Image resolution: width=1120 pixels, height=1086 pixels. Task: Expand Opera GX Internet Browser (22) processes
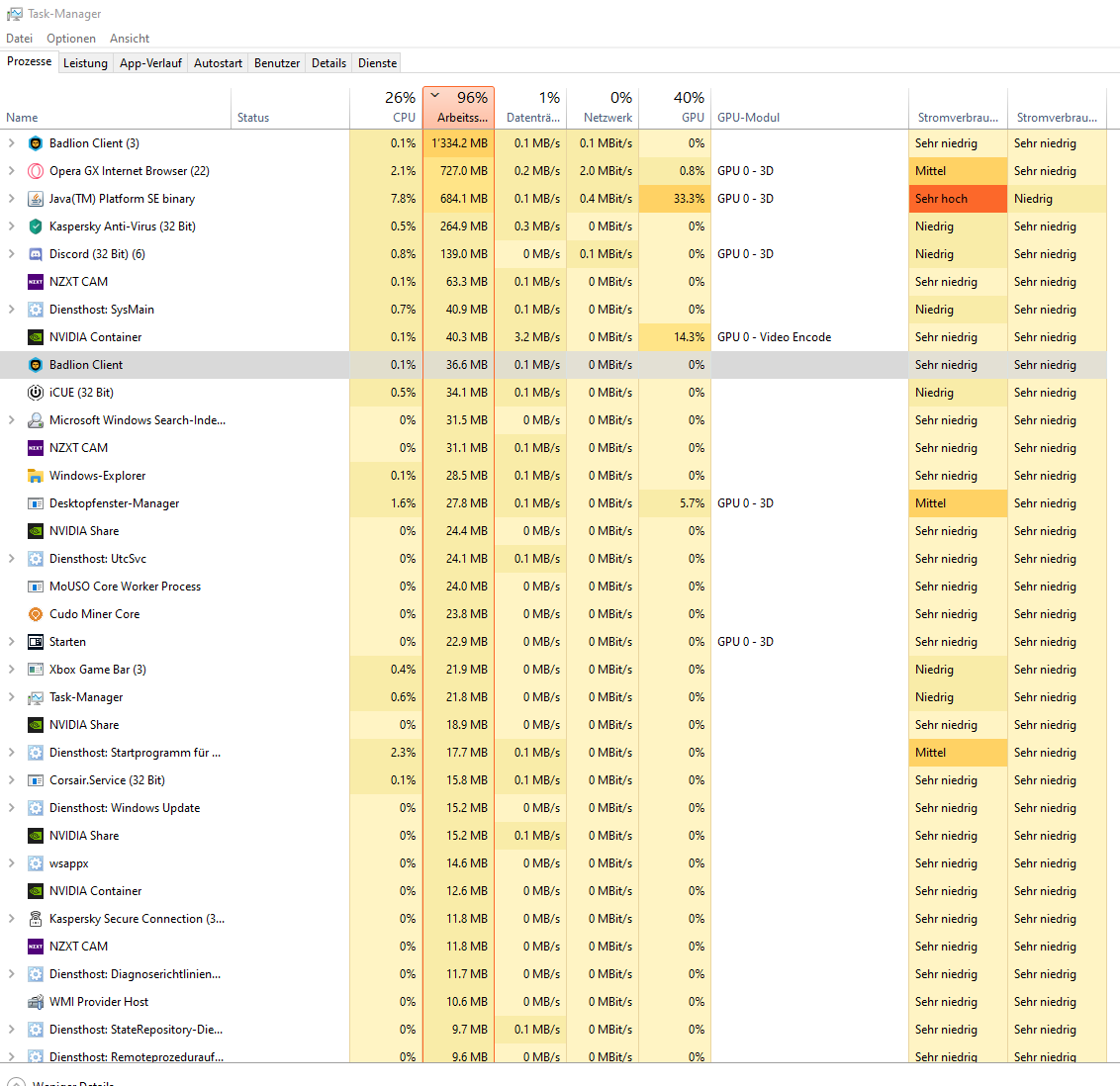[12, 171]
